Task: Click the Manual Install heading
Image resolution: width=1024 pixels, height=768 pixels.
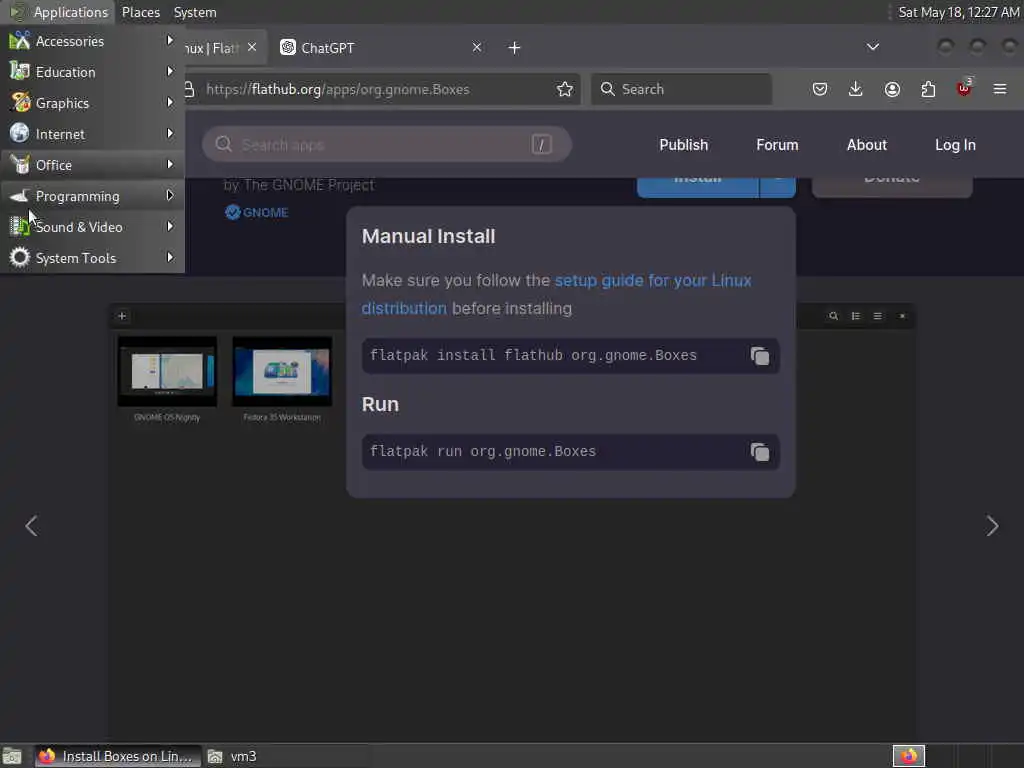Action: pyautogui.click(x=428, y=236)
